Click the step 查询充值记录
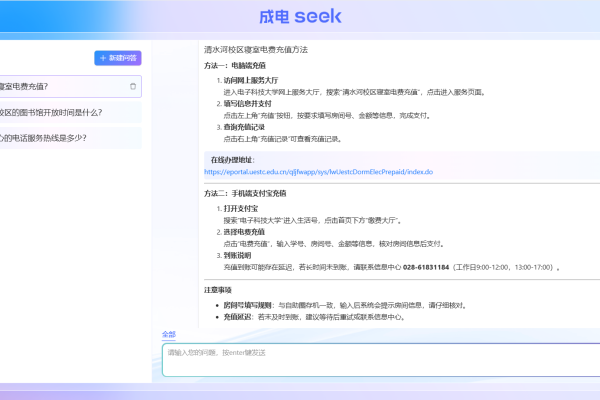Image resolution: width=600 pixels, height=400 pixels. [244, 127]
